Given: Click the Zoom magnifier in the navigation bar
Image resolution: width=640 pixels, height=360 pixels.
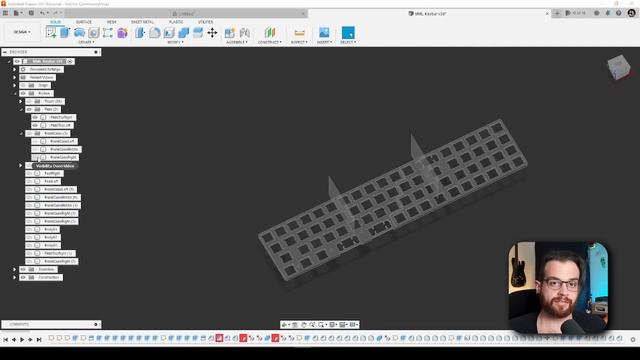Looking at the screenshot, I should click(x=312, y=324).
